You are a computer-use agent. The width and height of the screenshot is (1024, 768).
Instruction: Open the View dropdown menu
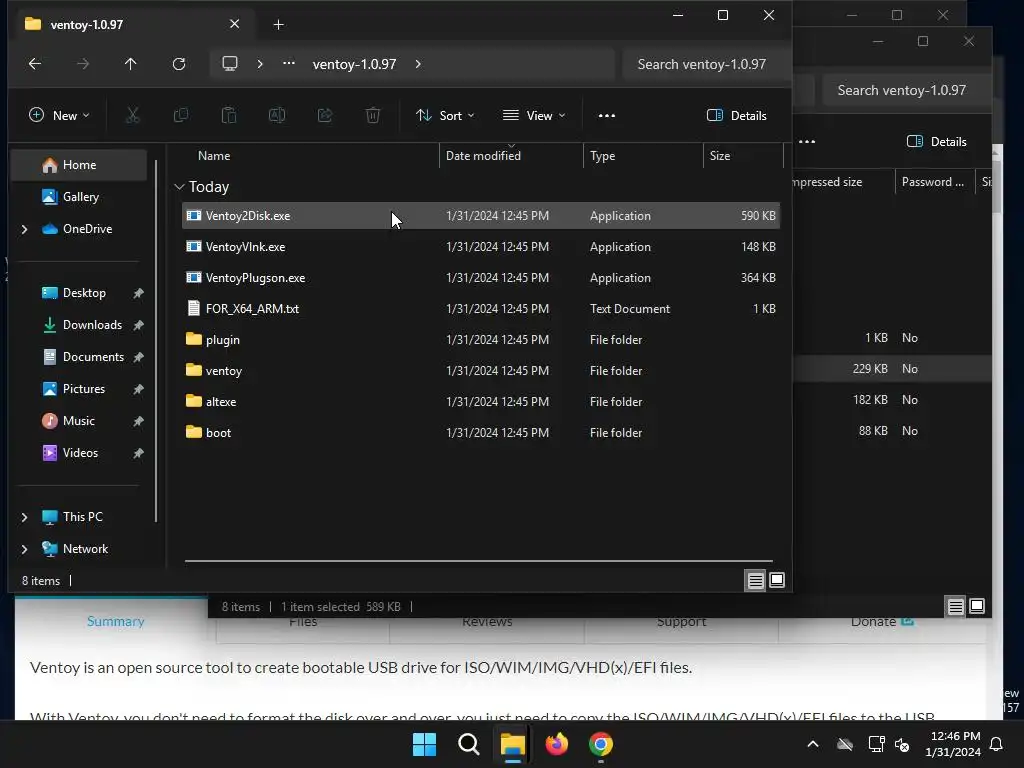(534, 116)
